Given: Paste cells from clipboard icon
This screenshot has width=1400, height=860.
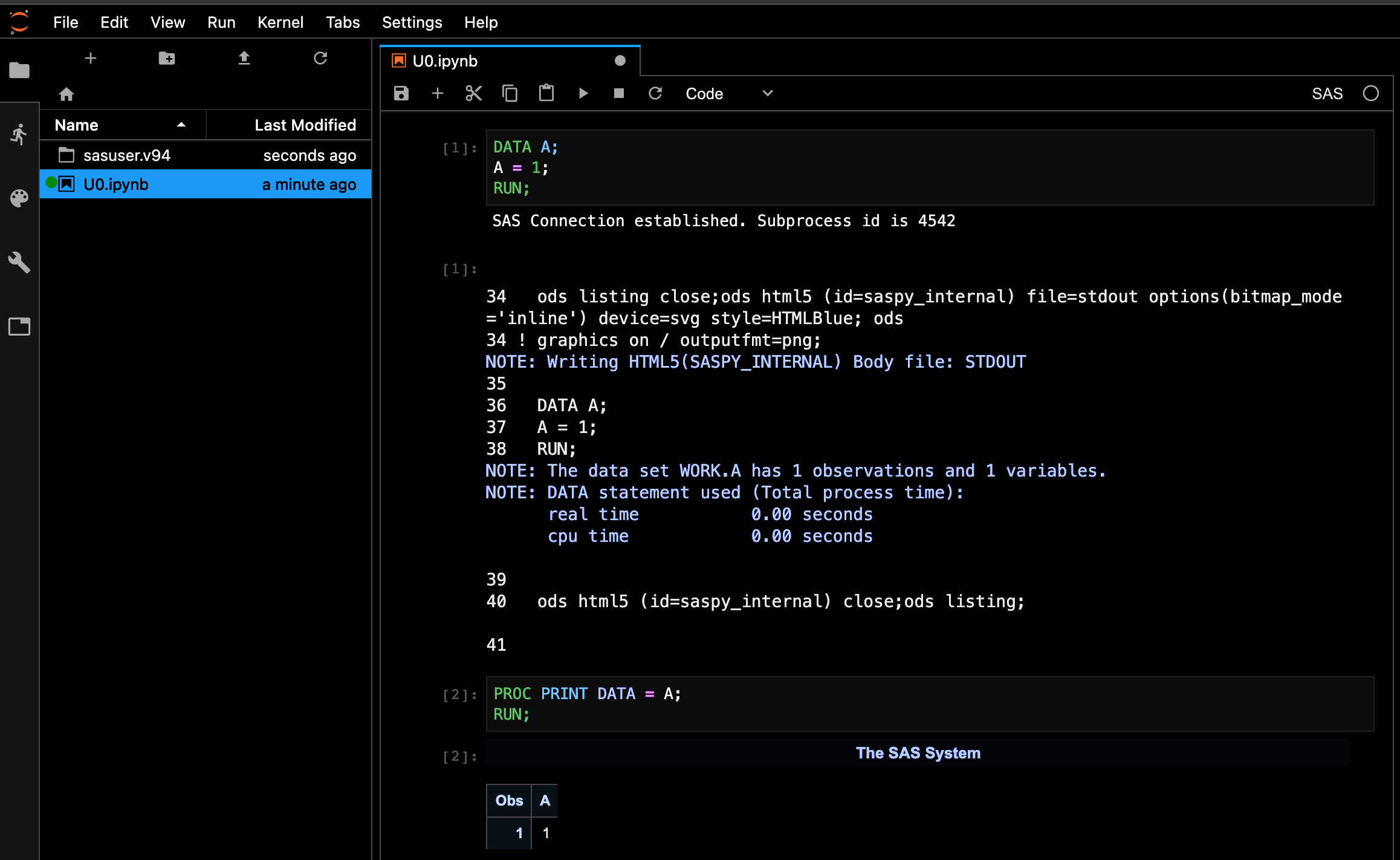Looking at the screenshot, I should [x=546, y=93].
